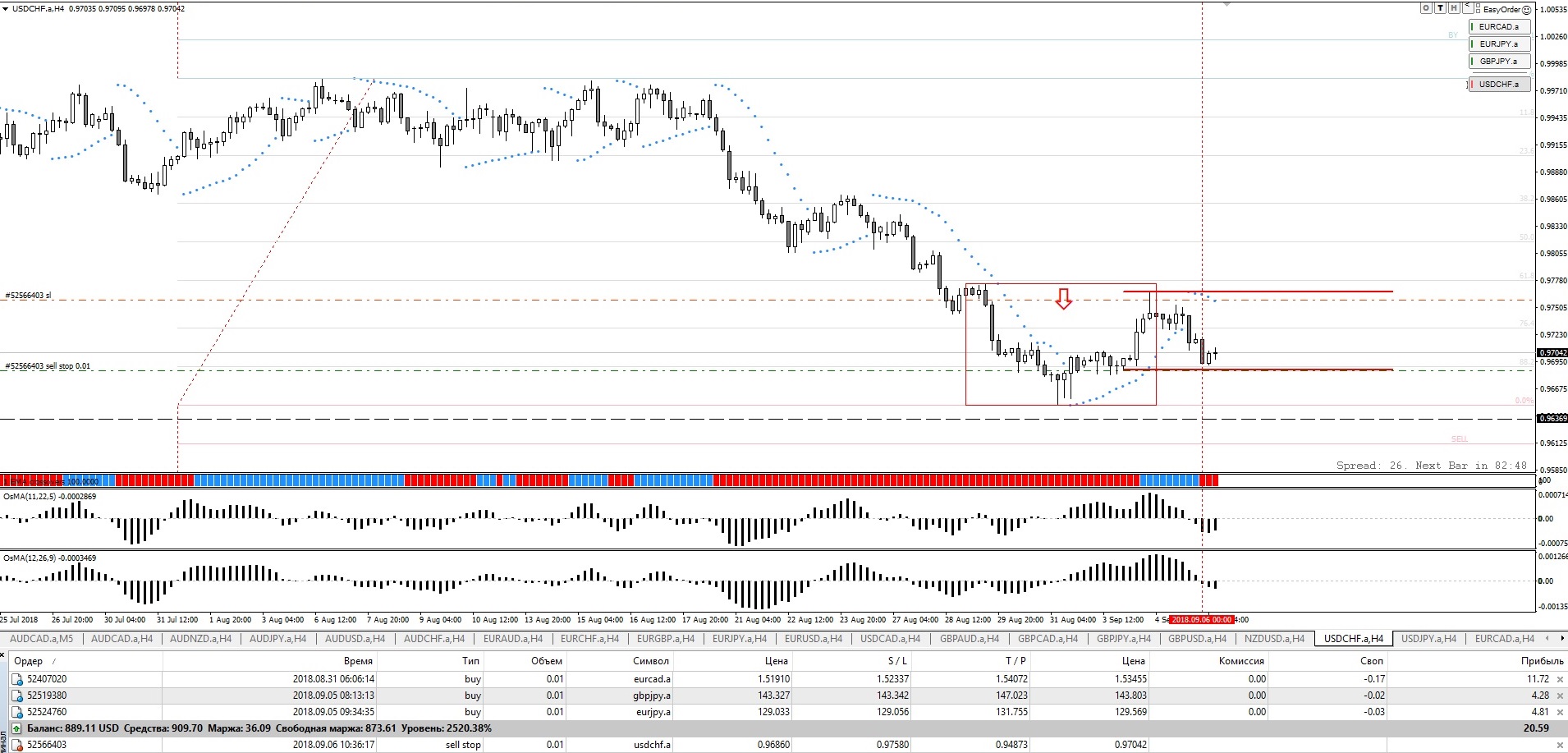1568x753 pixels.
Task: Sort orders by the Ордер column header
Action: tap(85, 661)
